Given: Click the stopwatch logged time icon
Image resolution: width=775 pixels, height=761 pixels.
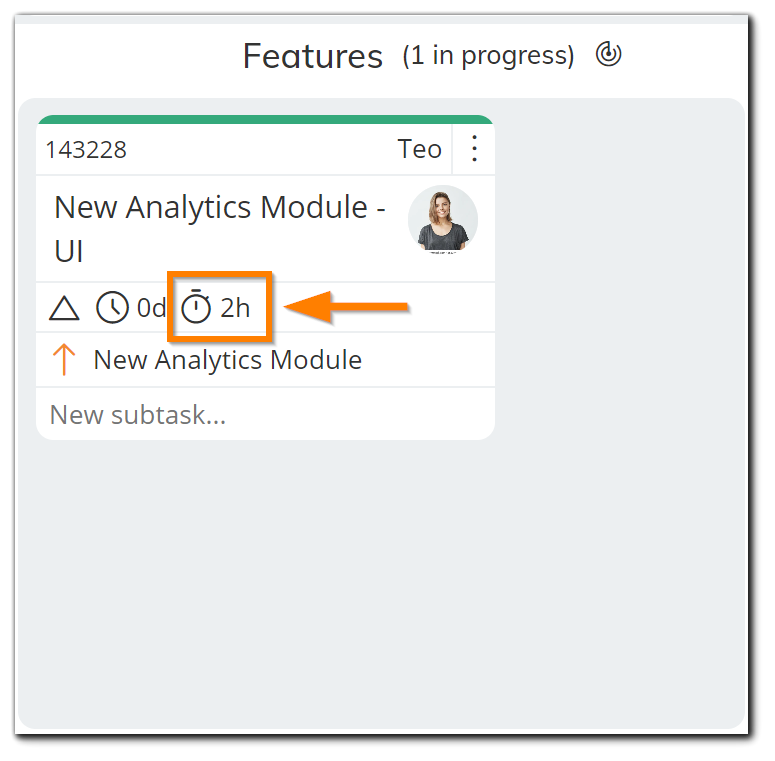Looking at the screenshot, I should 196,307.
